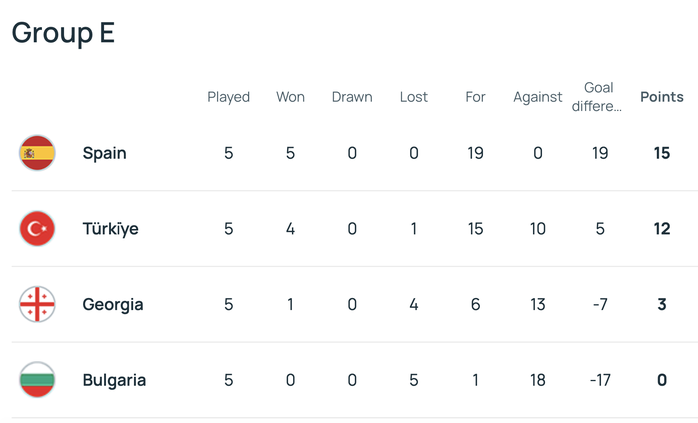Screen dimensions: 698x423
Task: Click the Georgia flag icon
Action: click(x=37, y=304)
